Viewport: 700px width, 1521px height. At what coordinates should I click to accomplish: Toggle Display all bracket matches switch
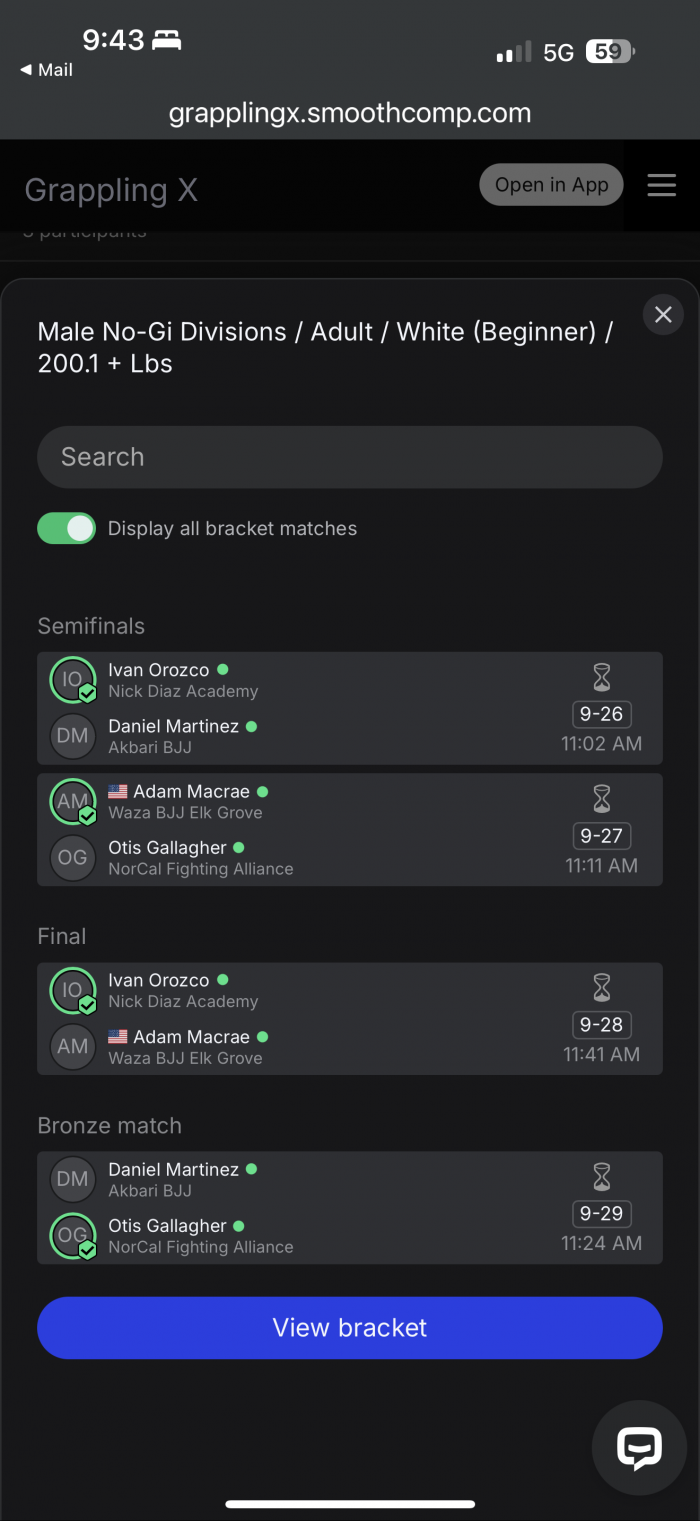[x=67, y=528]
